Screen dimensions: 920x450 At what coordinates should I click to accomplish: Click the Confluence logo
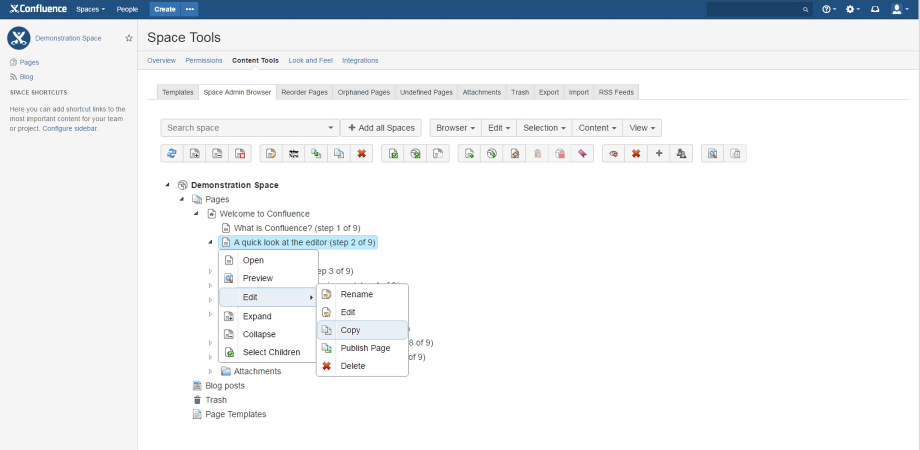pyautogui.click(x=37, y=9)
